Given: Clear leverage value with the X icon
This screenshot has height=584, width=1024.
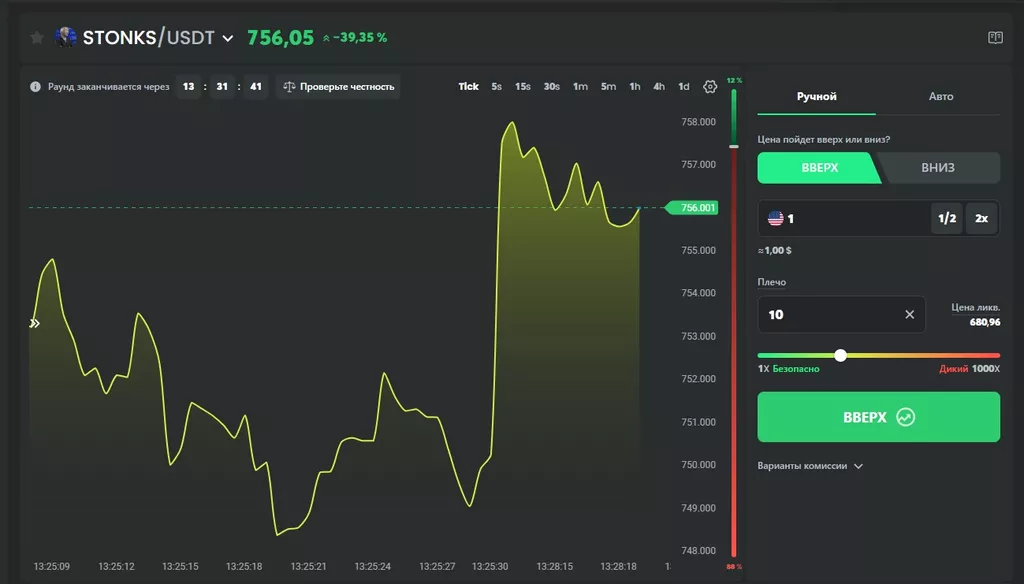Looking at the screenshot, I should coord(909,315).
